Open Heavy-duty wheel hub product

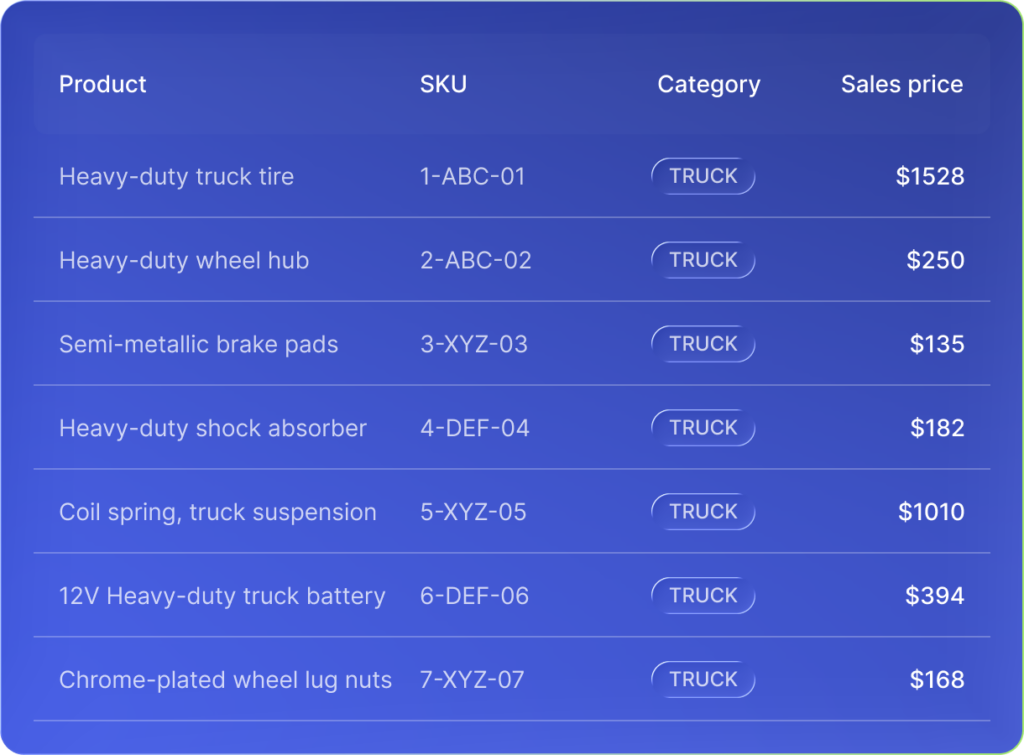pos(184,261)
